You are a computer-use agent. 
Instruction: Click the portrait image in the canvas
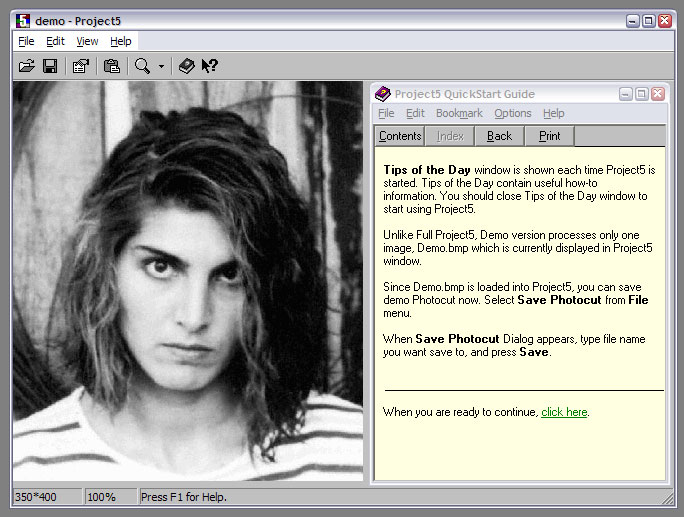click(188, 281)
